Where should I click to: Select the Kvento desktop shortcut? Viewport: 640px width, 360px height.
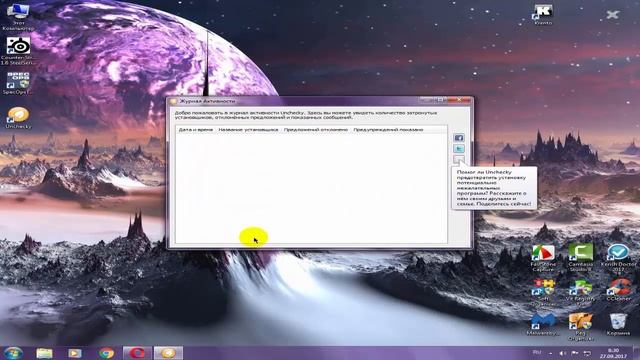pyautogui.click(x=543, y=14)
